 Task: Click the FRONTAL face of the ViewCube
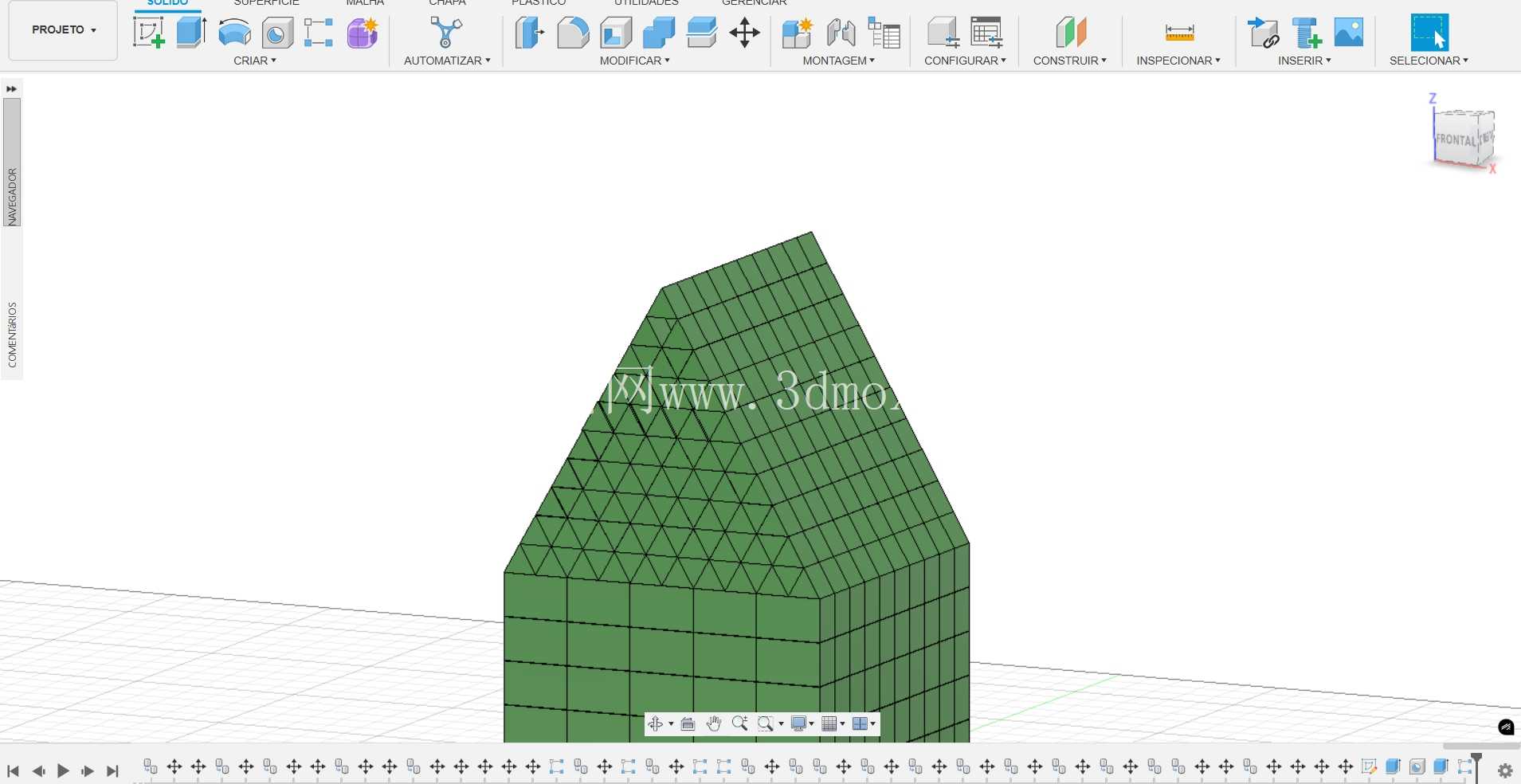tap(1456, 139)
